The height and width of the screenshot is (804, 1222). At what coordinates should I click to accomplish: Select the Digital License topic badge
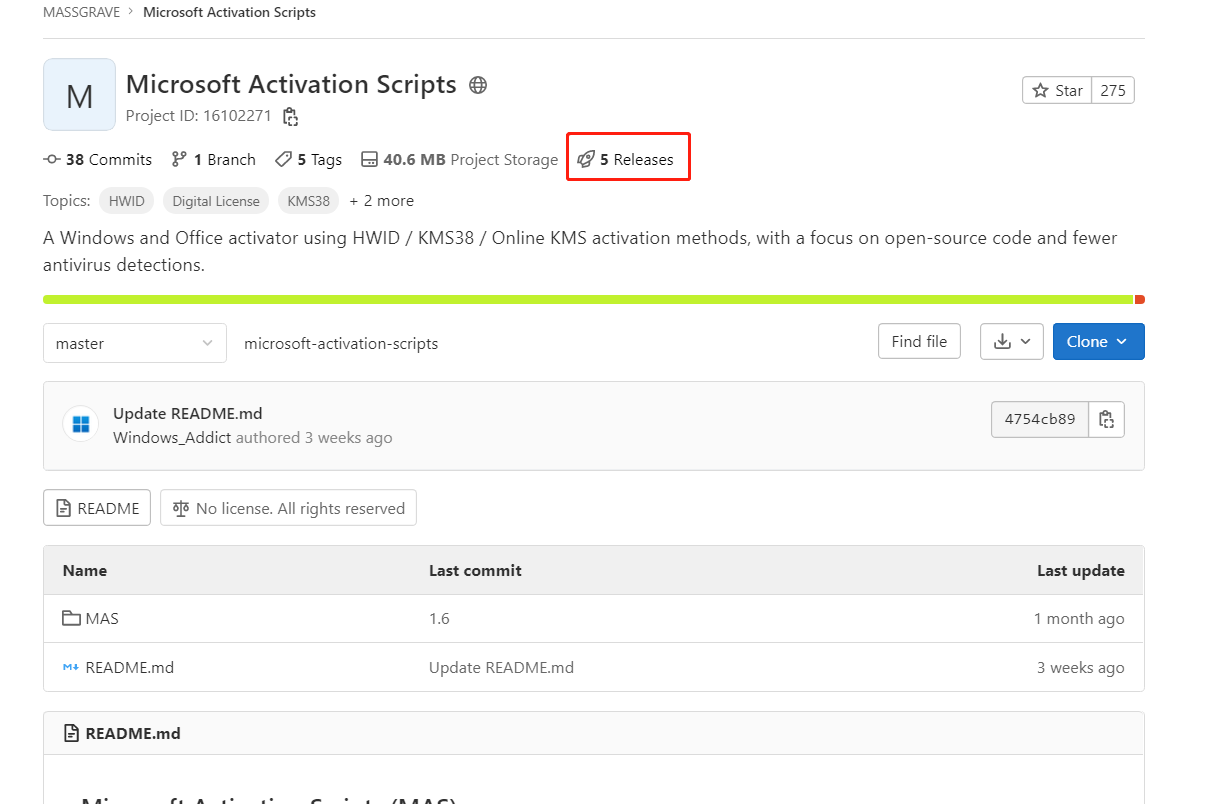(x=216, y=201)
